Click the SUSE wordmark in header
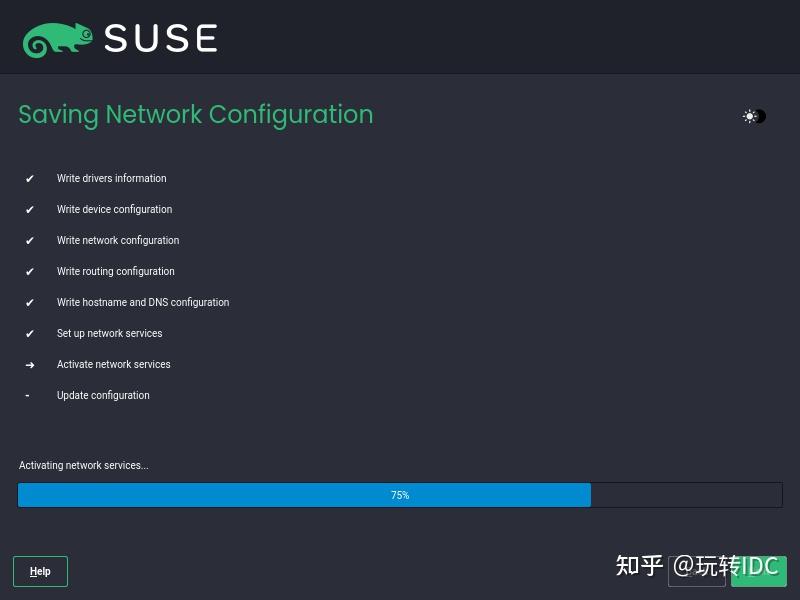The image size is (800, 600). (160, 37)
